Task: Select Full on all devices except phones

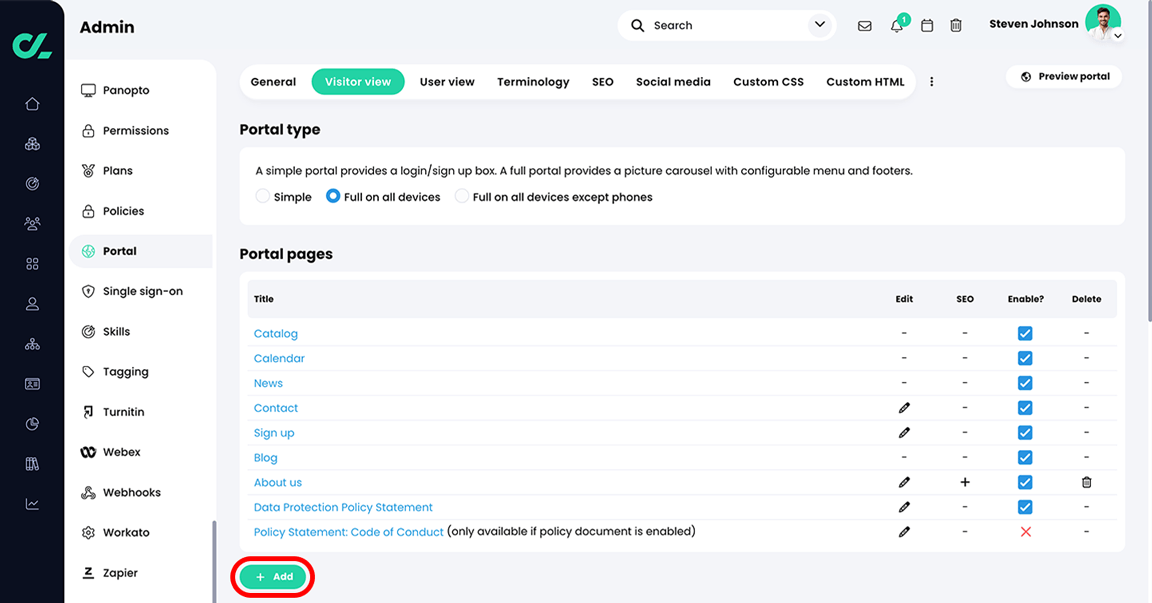Action: click(x=461, y=196)
